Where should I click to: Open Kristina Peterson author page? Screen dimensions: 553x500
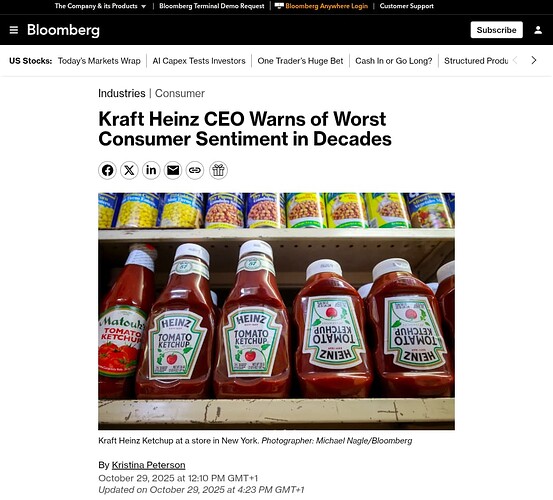click(x=148, y=465)
